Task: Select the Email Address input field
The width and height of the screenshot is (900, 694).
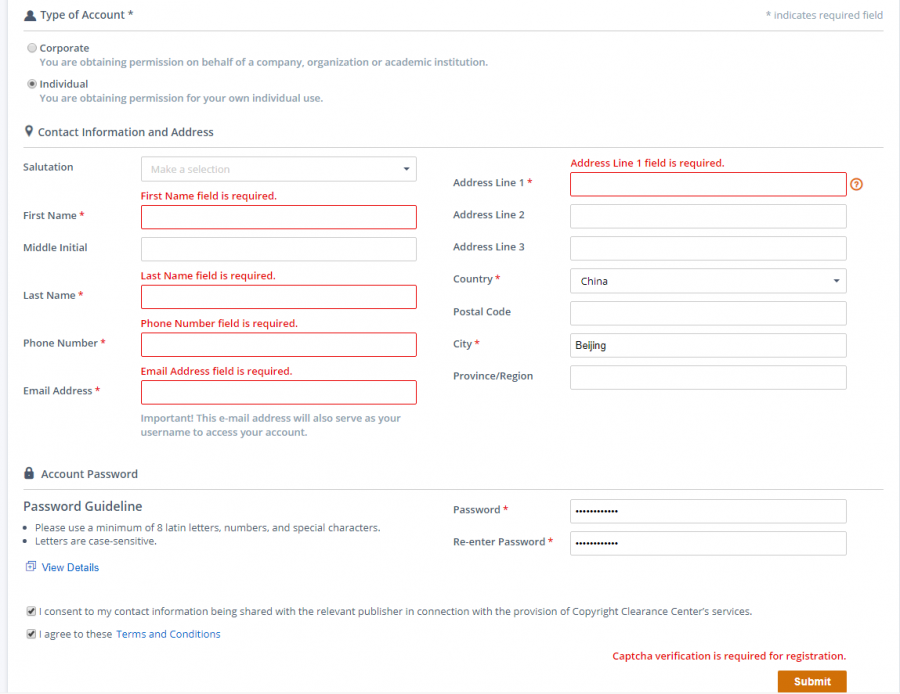Action: pos(278,392)
